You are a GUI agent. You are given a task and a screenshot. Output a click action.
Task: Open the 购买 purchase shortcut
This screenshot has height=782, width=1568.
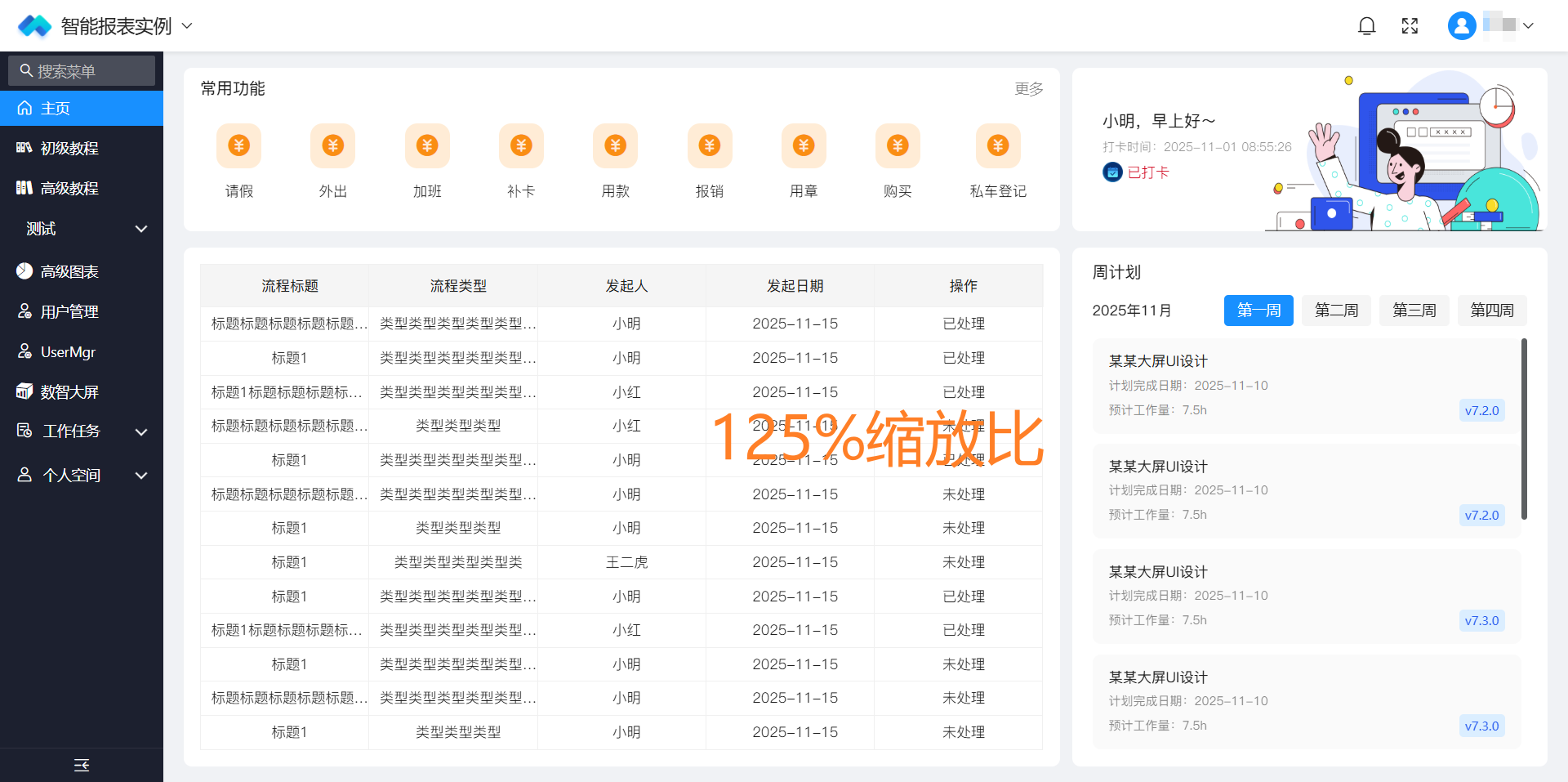[897, 146]
